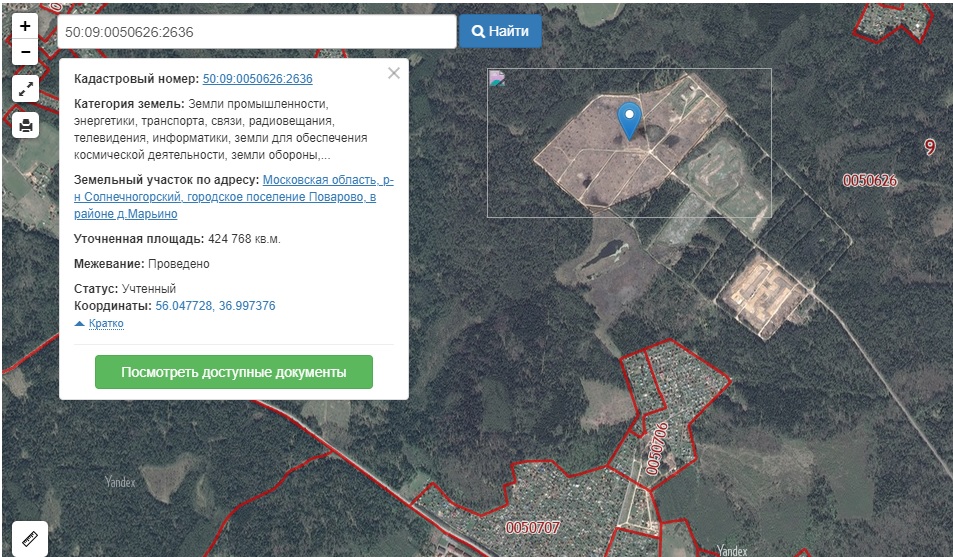Click Посмотреть доступные документы button

click(x=234, y=372)
